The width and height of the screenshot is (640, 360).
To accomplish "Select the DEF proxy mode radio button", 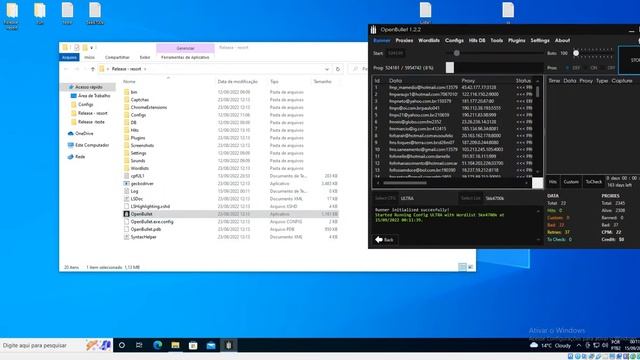I will pos(567,68).
